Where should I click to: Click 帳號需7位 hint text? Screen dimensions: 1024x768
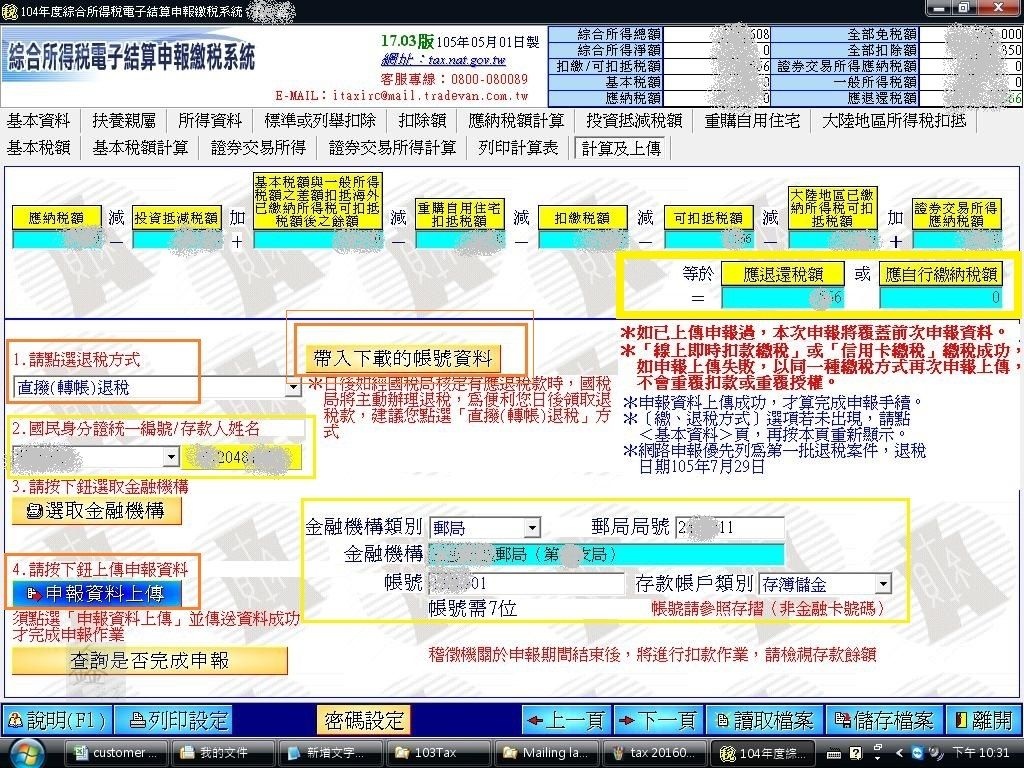473,609
